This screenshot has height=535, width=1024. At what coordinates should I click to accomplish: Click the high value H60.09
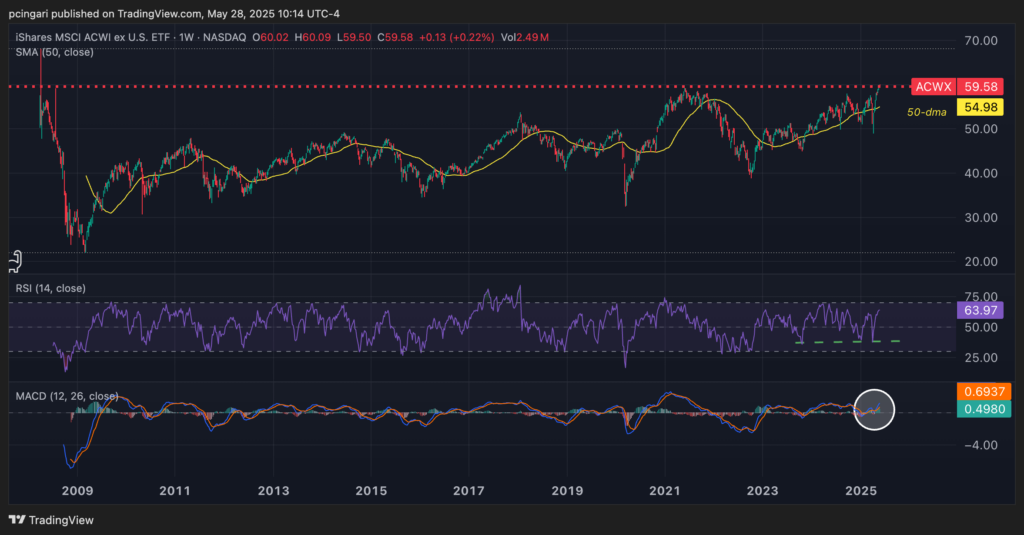tap(313, 37)
